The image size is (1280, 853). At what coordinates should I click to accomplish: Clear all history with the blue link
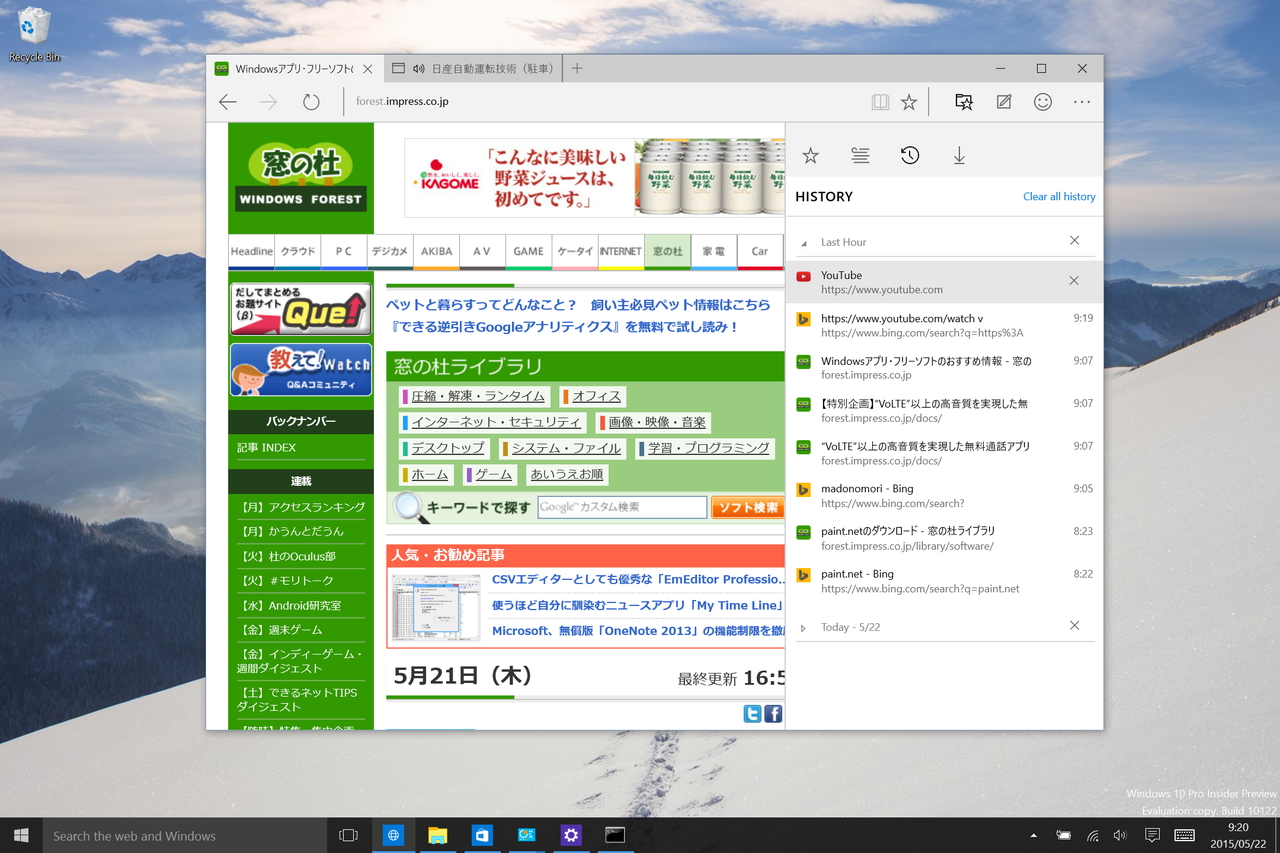tap(1059, 196)
